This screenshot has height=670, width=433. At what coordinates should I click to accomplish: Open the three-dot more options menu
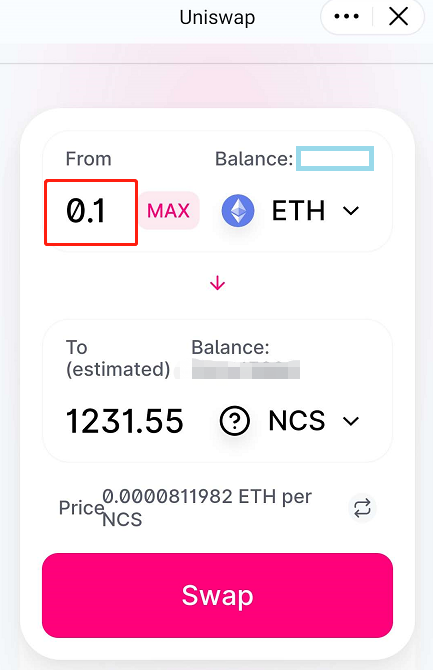(x=347, y=17)
